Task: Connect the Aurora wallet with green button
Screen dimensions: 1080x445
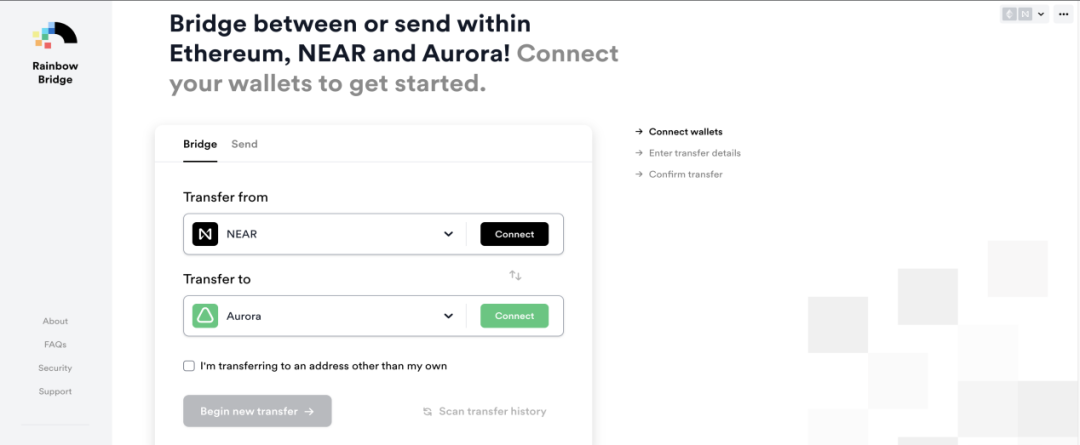Action: pos(514,316)
